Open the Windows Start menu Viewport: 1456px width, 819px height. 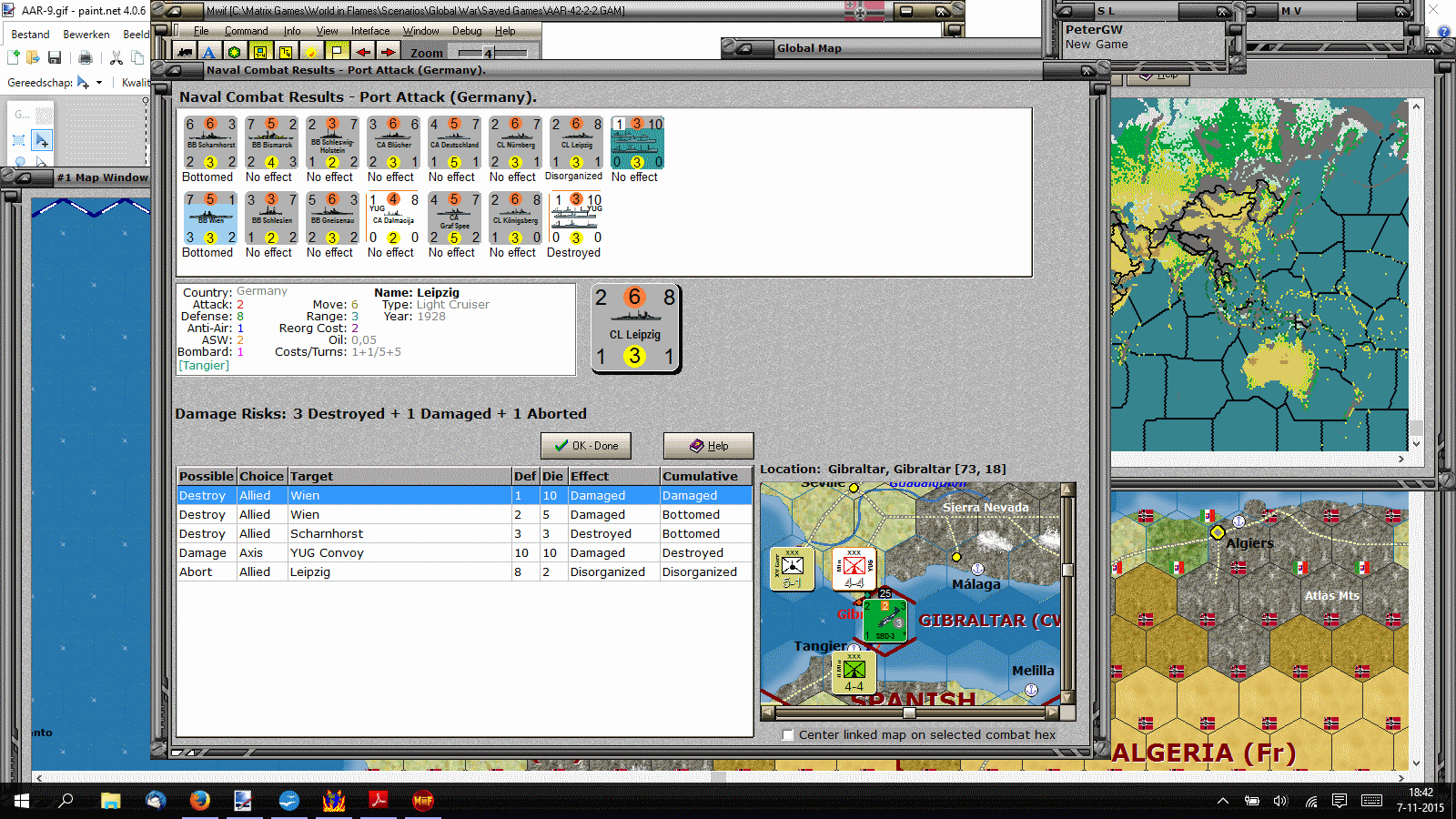pos(22,801)
